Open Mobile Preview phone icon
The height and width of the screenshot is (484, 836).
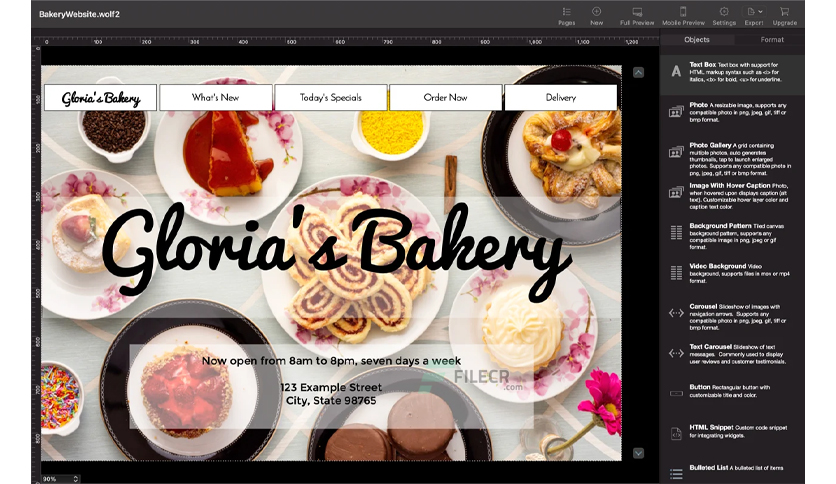[x=682, y=12]
